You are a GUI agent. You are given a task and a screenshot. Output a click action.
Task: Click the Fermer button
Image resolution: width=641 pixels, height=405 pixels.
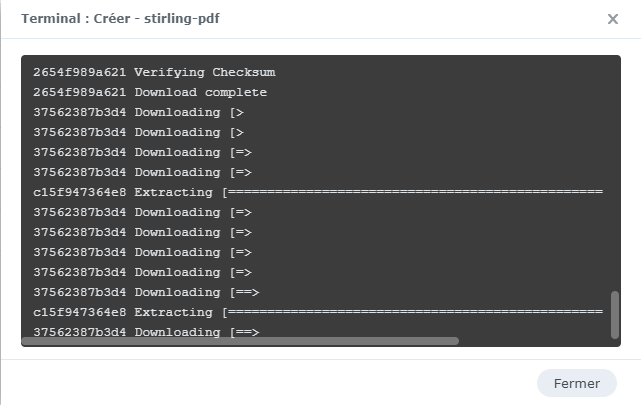[x=577, y=383]
